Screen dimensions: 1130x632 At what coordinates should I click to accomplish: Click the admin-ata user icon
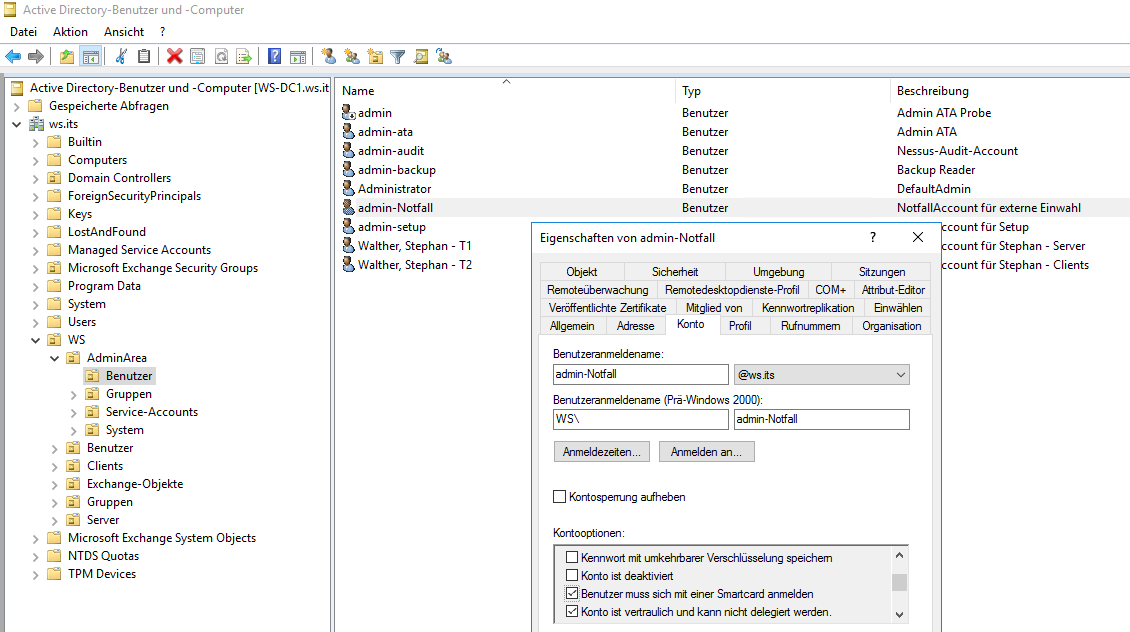[349, 131]
